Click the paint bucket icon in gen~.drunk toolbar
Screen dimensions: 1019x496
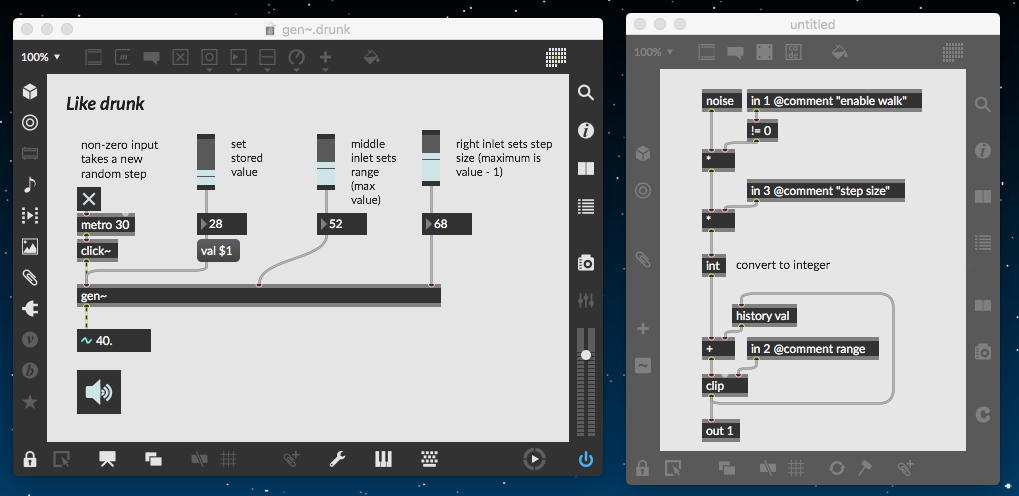tap(372, 57)
